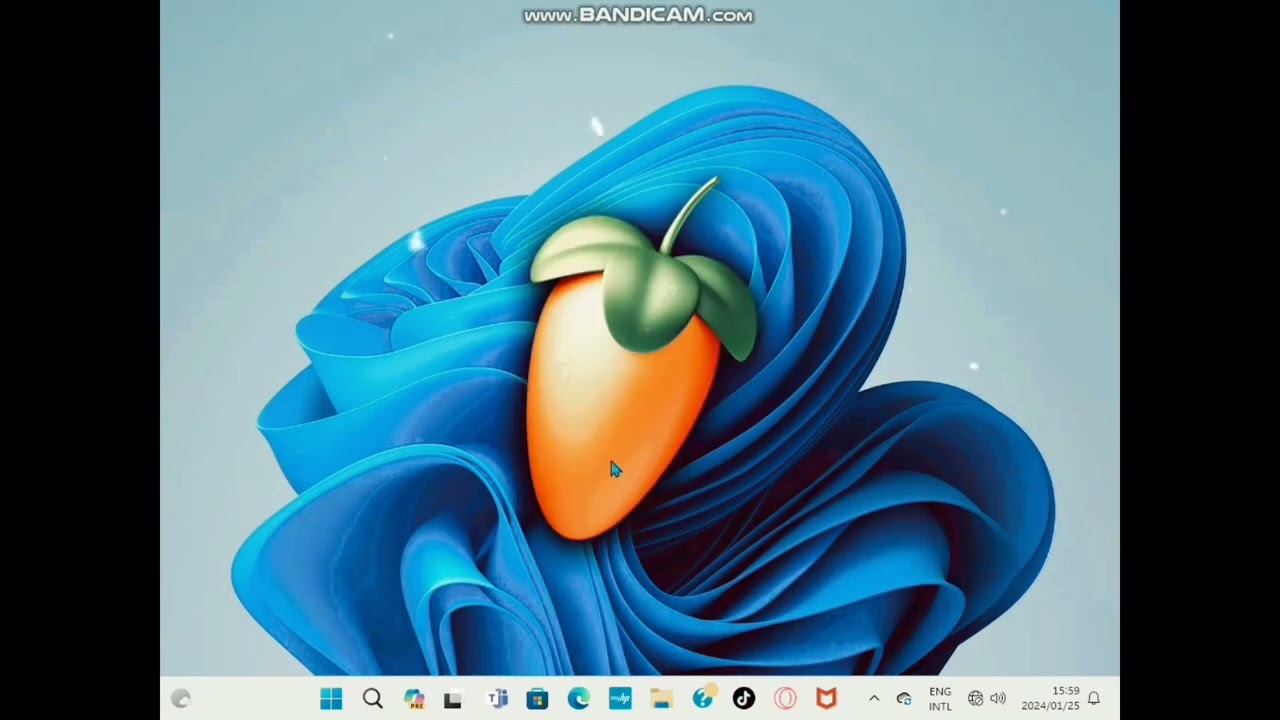Open volume control speaker icon
The width and height of the screenshot is (1280, 720).
[997, 698]
